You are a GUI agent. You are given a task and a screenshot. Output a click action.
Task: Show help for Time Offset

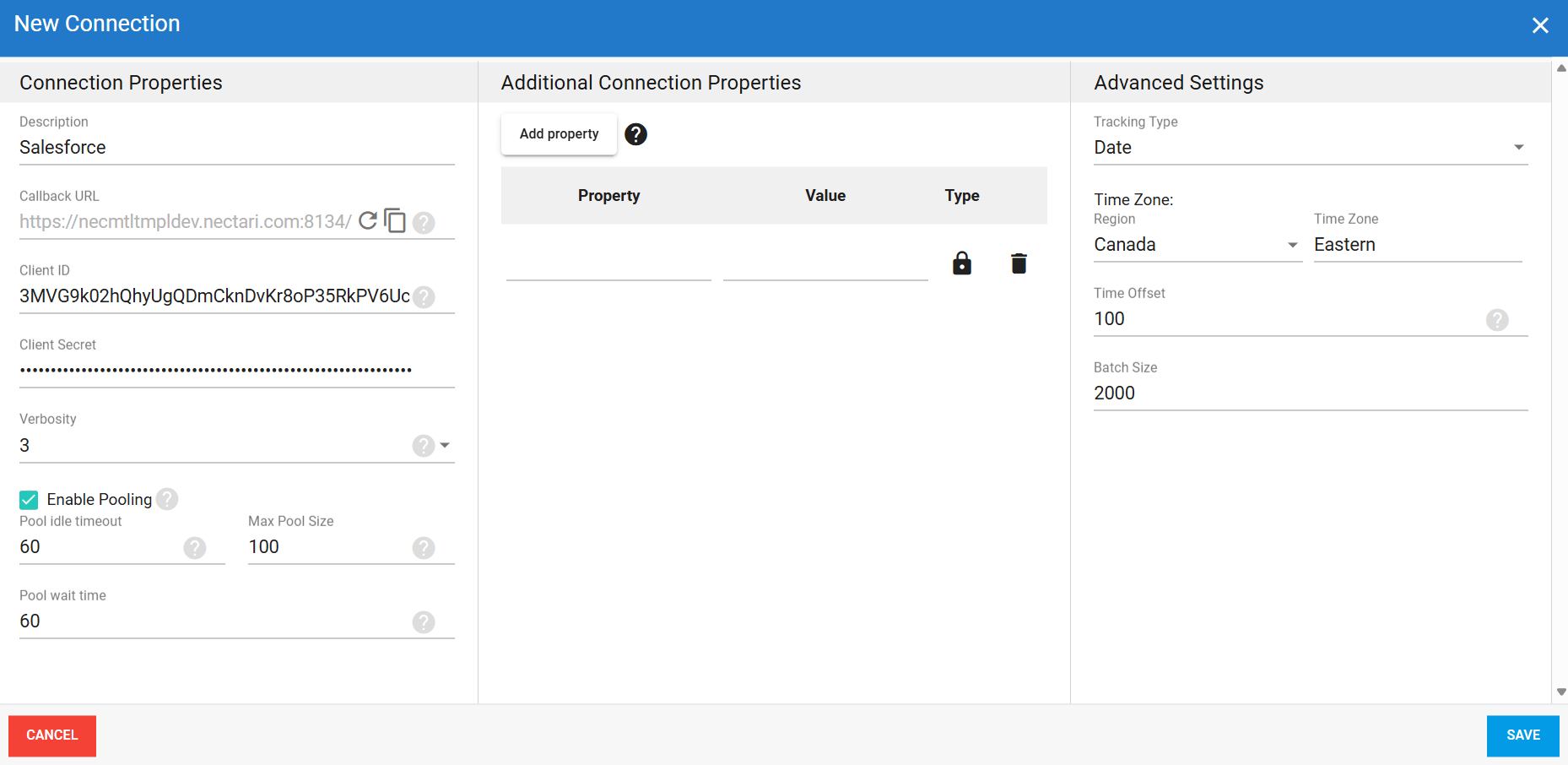tap(1497, 320)
